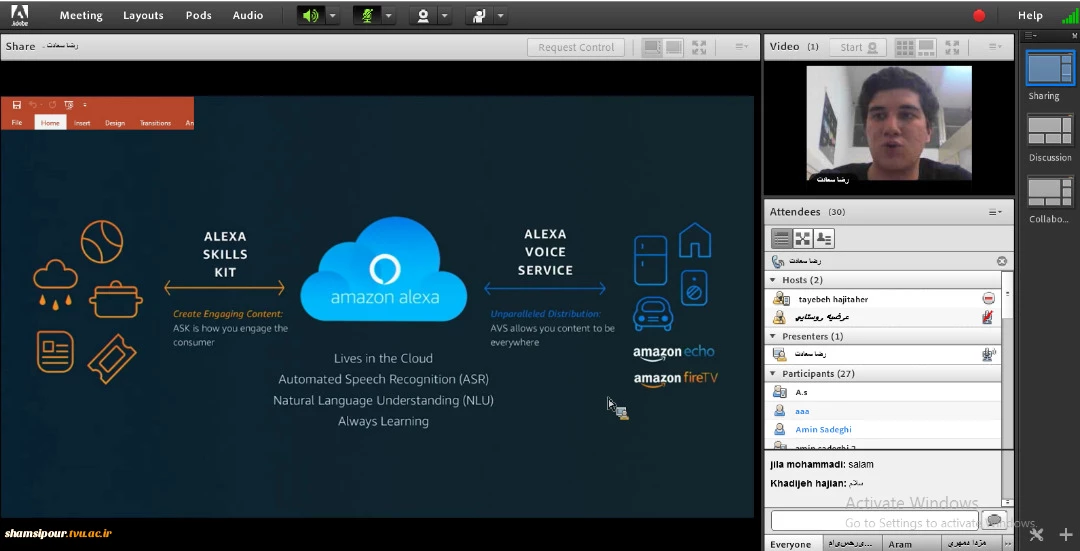Select the second host in Hosts list
The image size is (1080, 551).
point(883,317)
